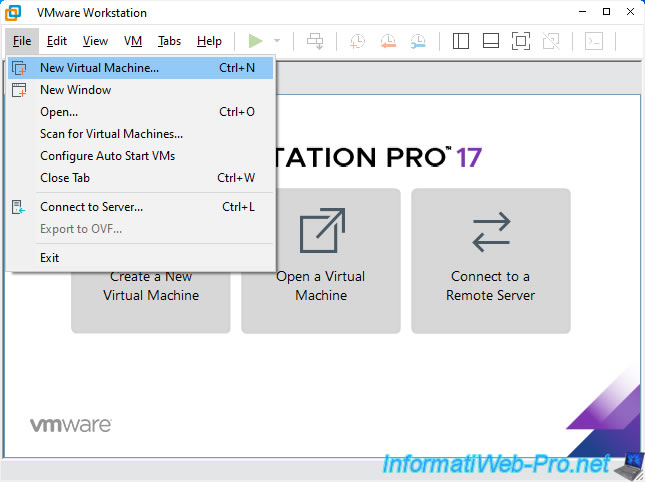Screen dimensions: 645x482
Task: Toggle the thumbnail bar icon
Action: [x=490, y=41]
